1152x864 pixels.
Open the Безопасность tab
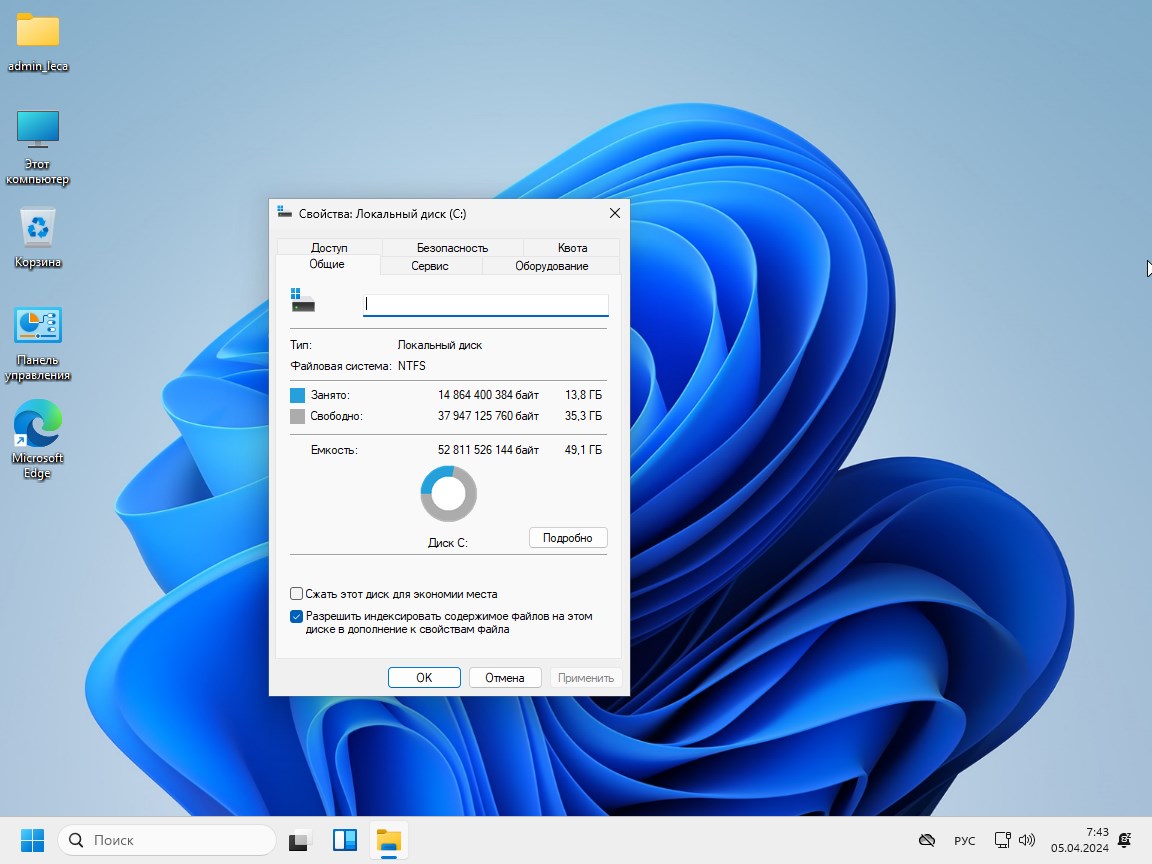tap(452, 248)
